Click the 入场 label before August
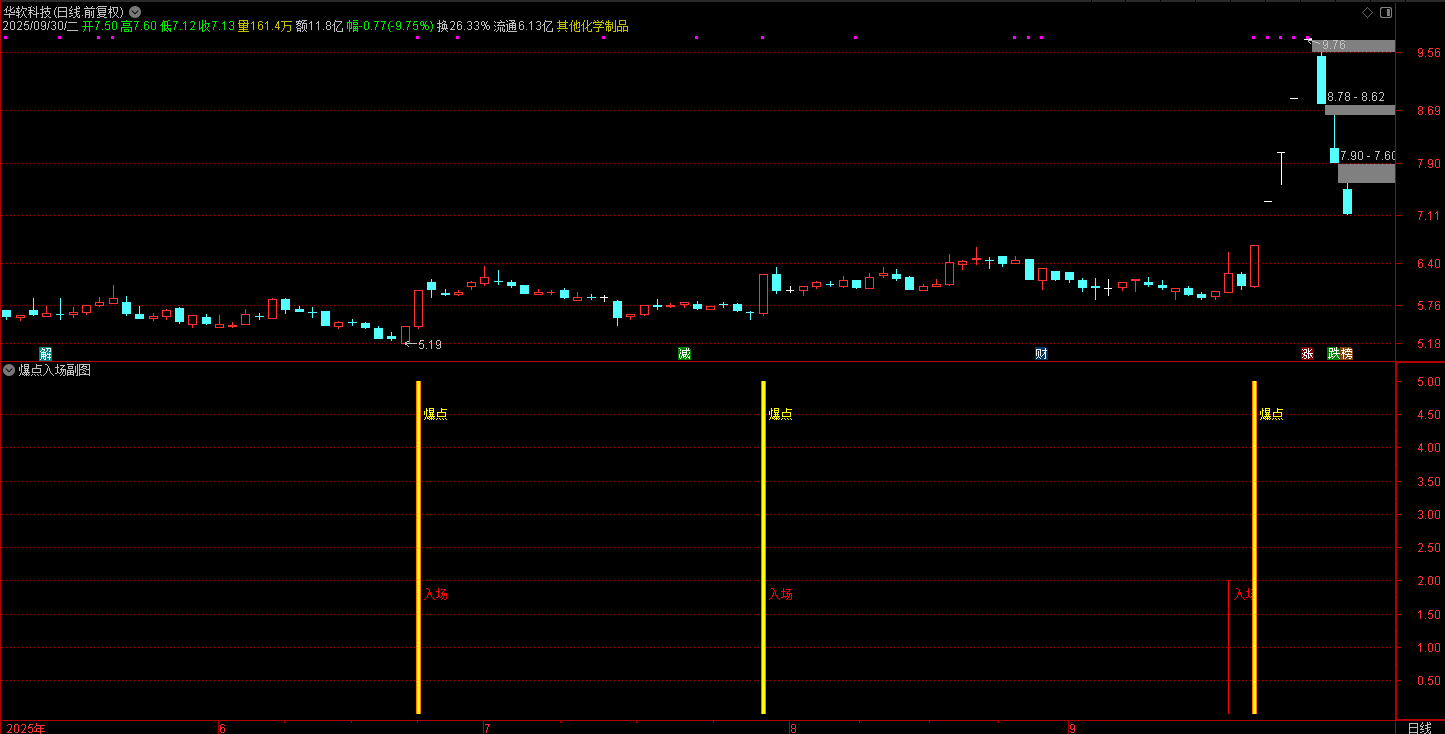This screenshot has height=734, width=1445. [780, 594]
